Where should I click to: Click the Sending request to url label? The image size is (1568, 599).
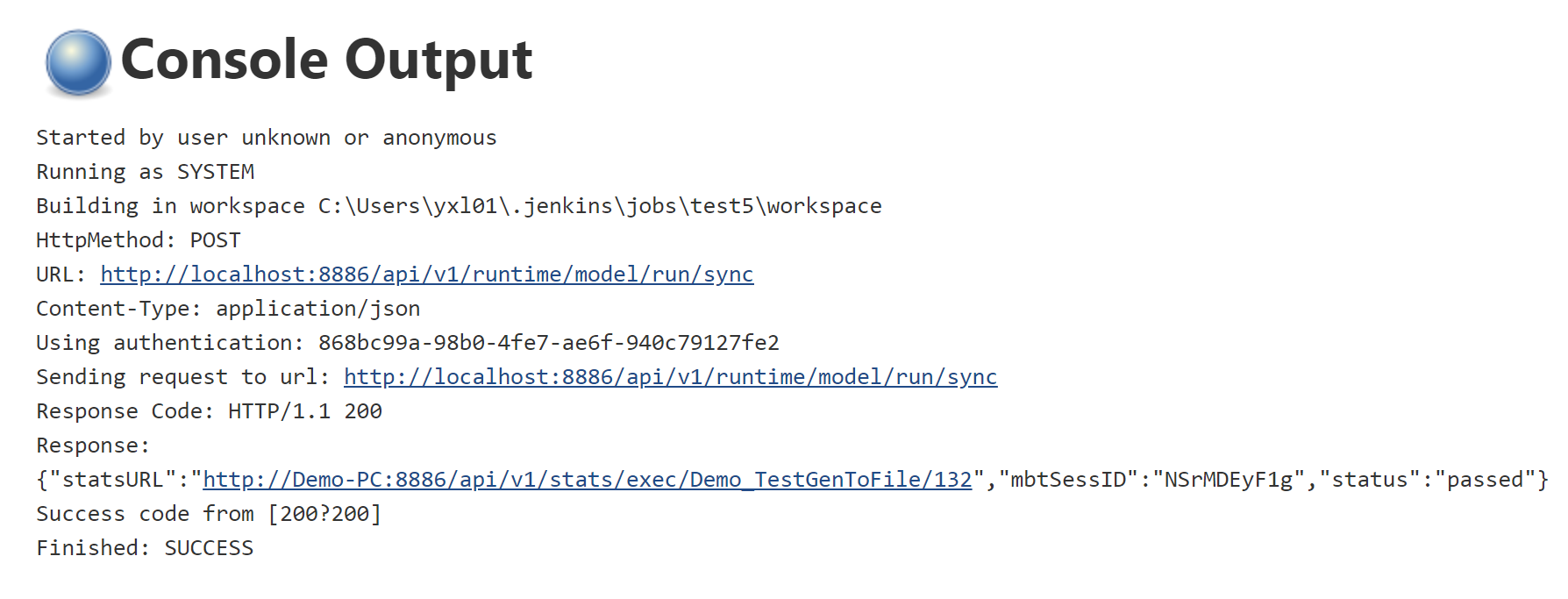(182, 377)
